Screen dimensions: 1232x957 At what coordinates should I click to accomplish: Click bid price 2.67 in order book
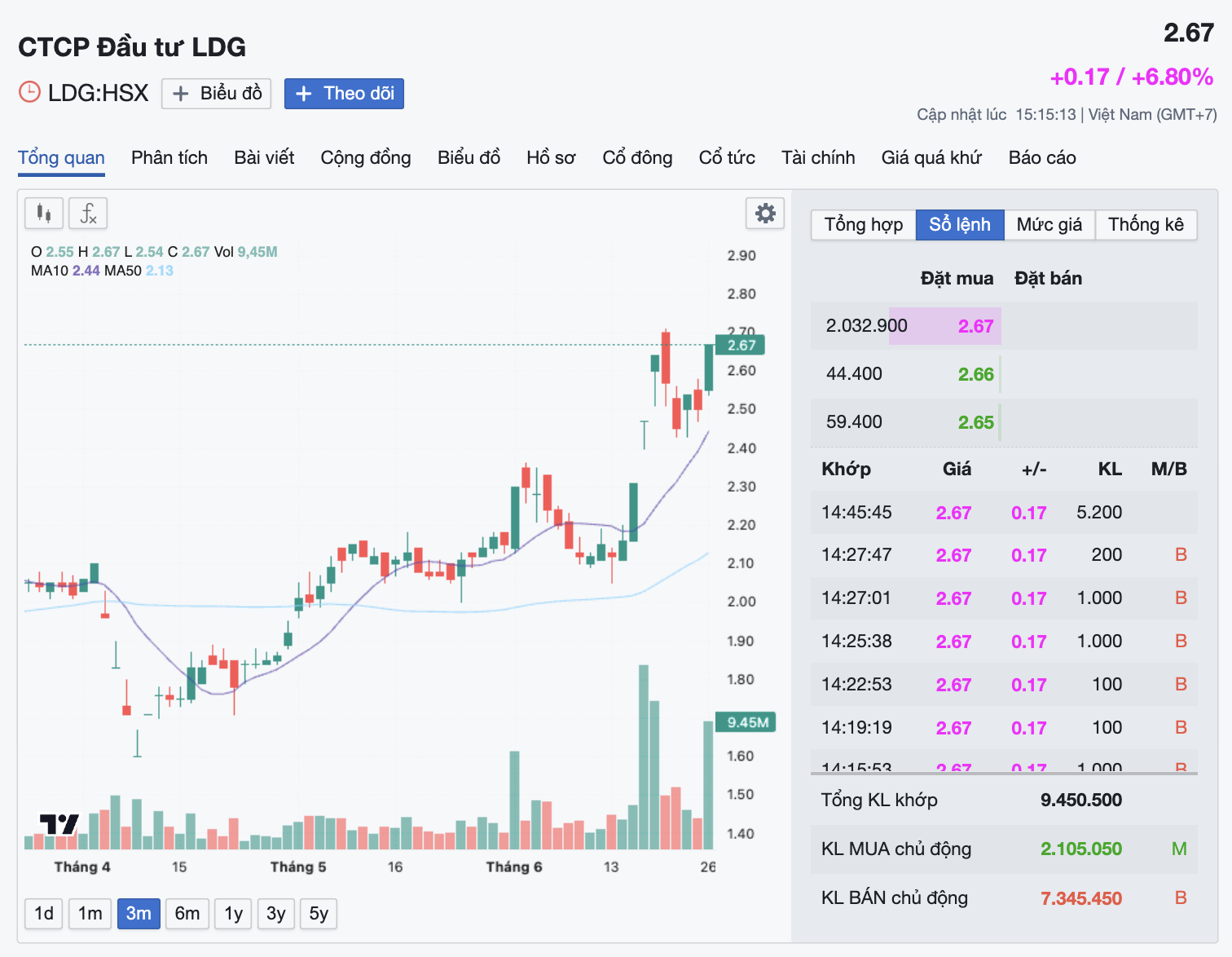point(975,326)
